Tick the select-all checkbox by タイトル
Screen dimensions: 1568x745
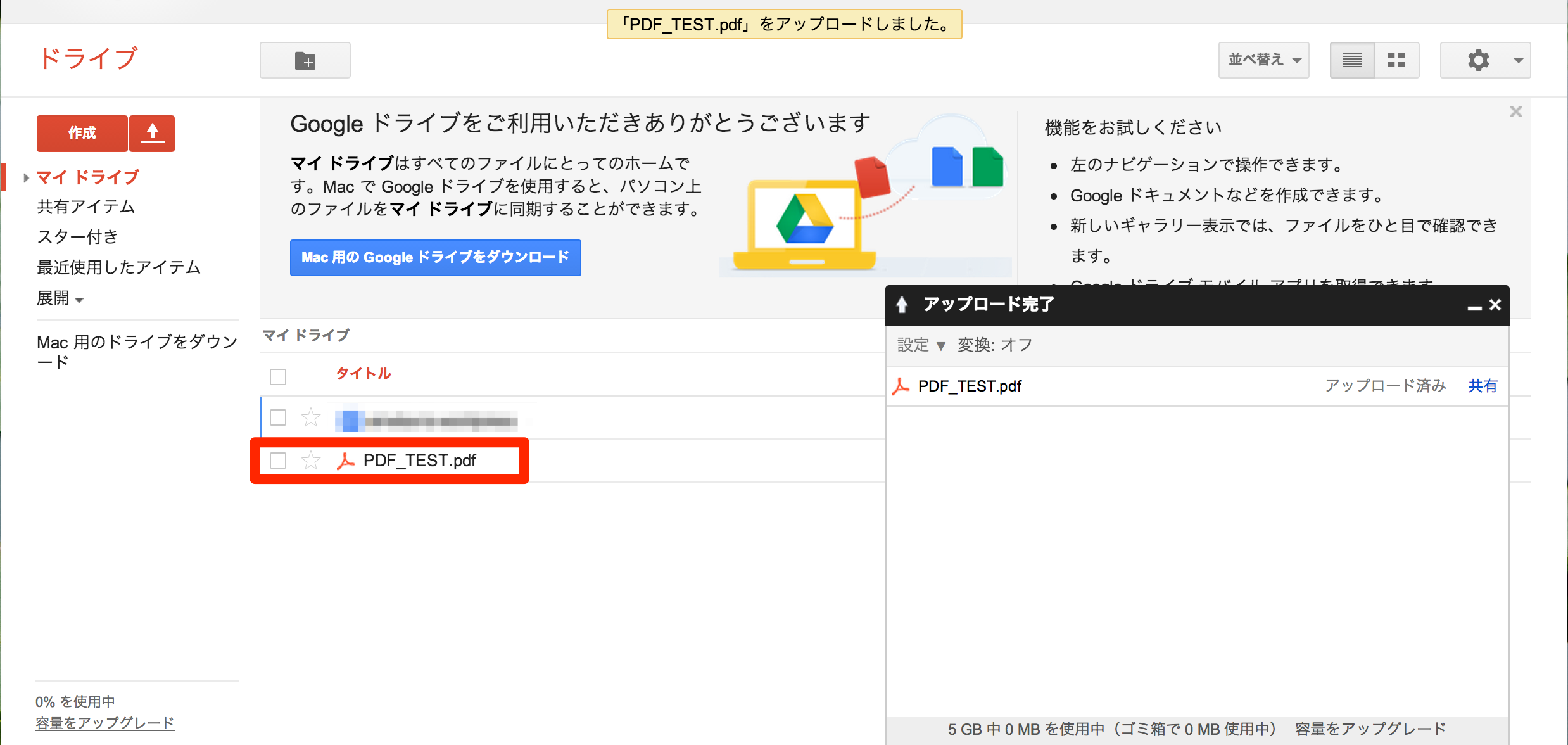(278, 376)
